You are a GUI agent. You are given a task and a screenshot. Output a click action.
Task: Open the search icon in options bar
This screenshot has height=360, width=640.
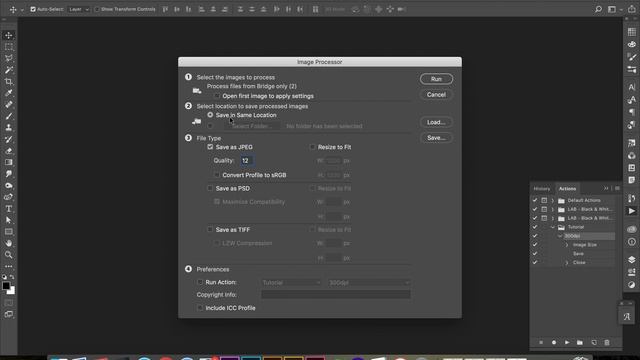tap(598, 9)
